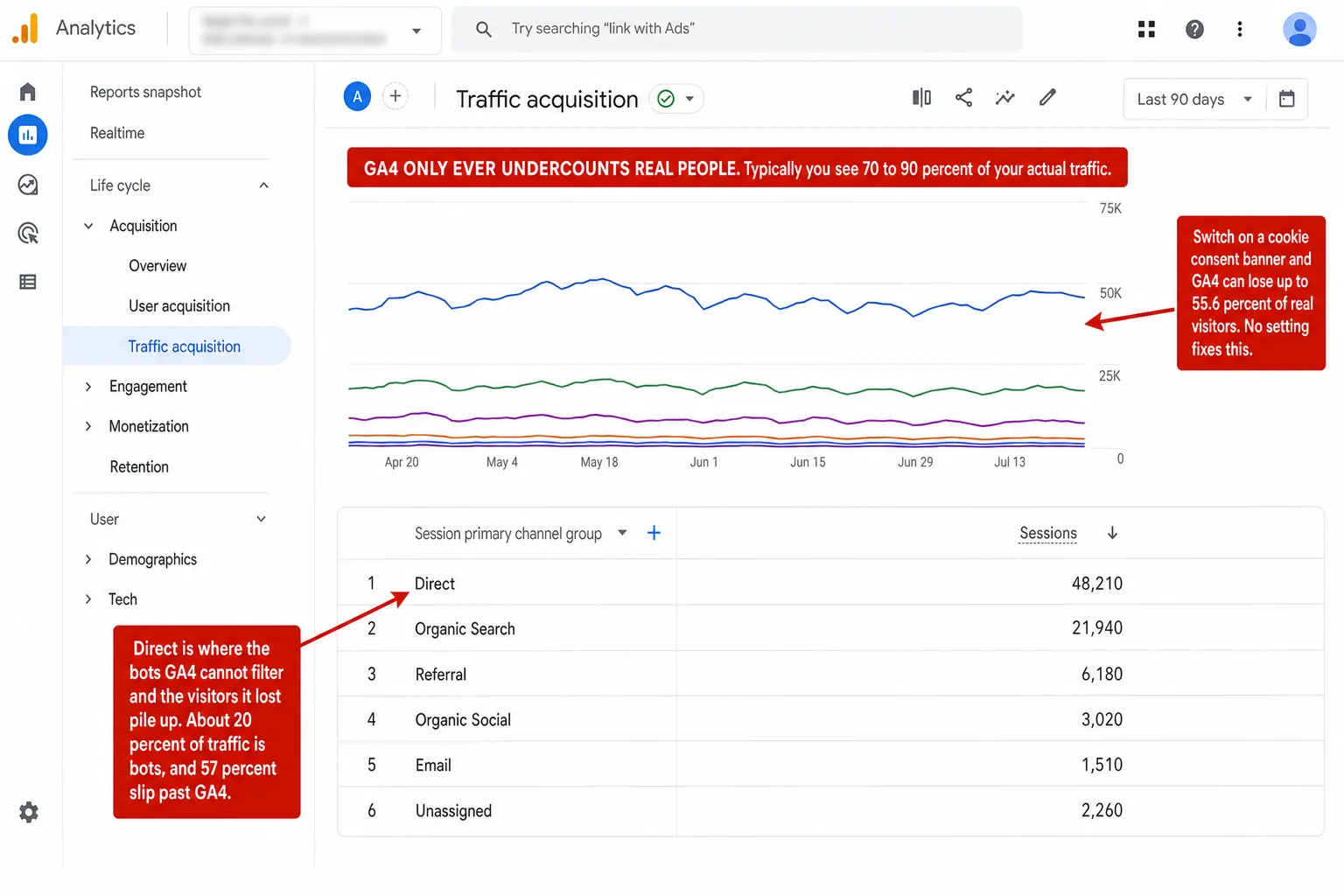This screenshot has height=896, width=1344.
Task: Open the report status dropdown arrow
Action: (x=689, y=99)
